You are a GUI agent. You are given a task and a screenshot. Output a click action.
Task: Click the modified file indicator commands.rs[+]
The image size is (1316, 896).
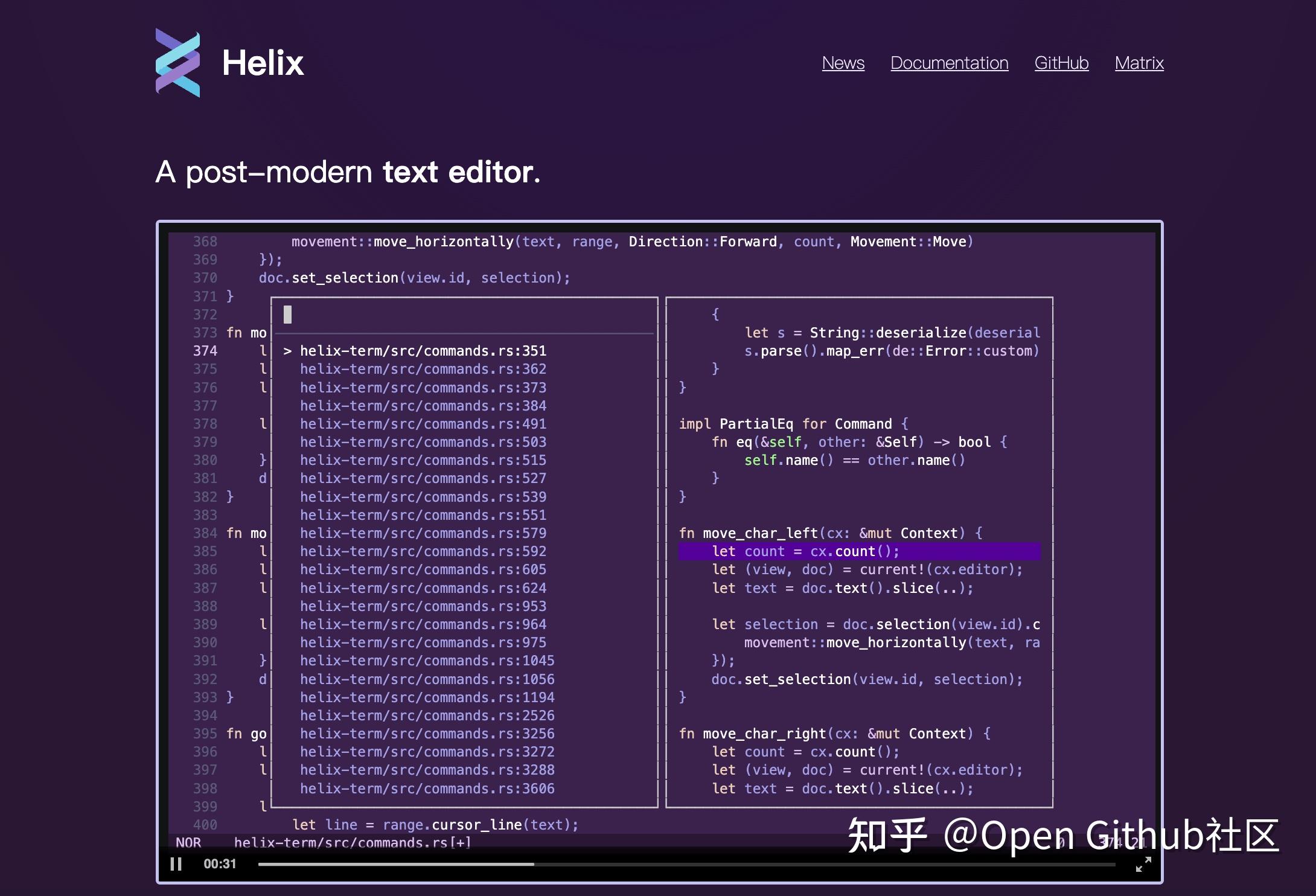click(x=353, y=843)
